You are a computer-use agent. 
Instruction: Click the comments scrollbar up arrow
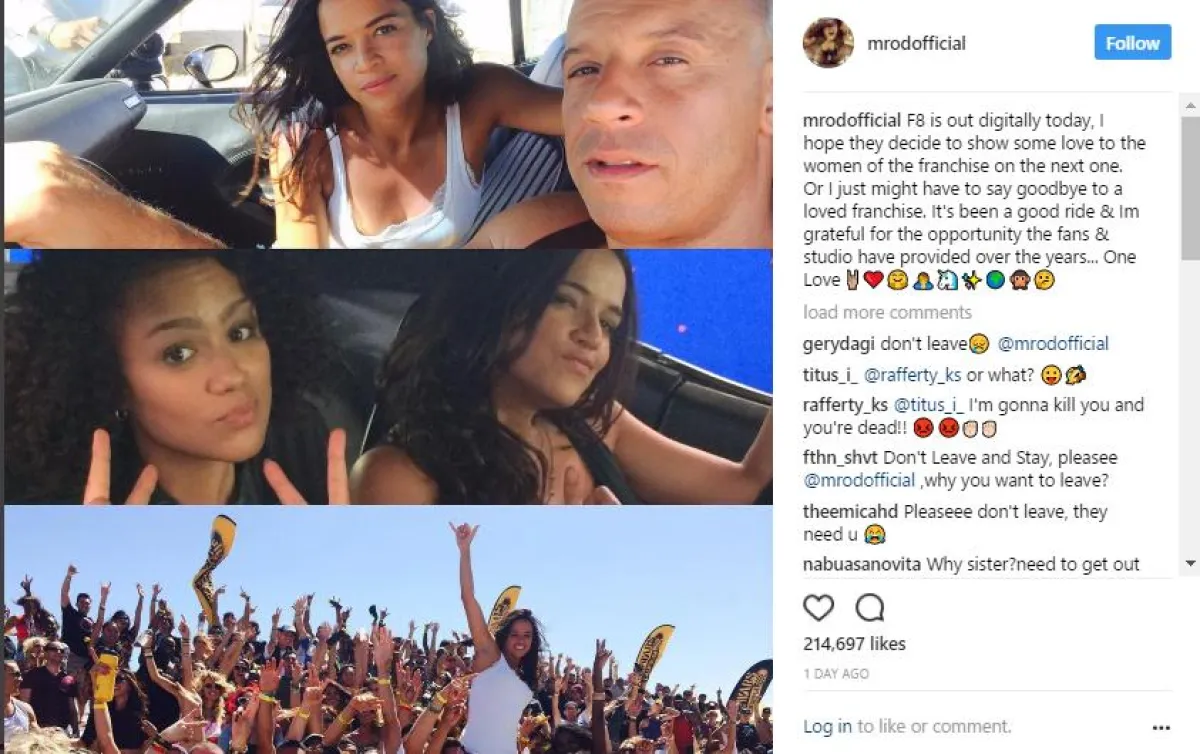coord(1190,104)
